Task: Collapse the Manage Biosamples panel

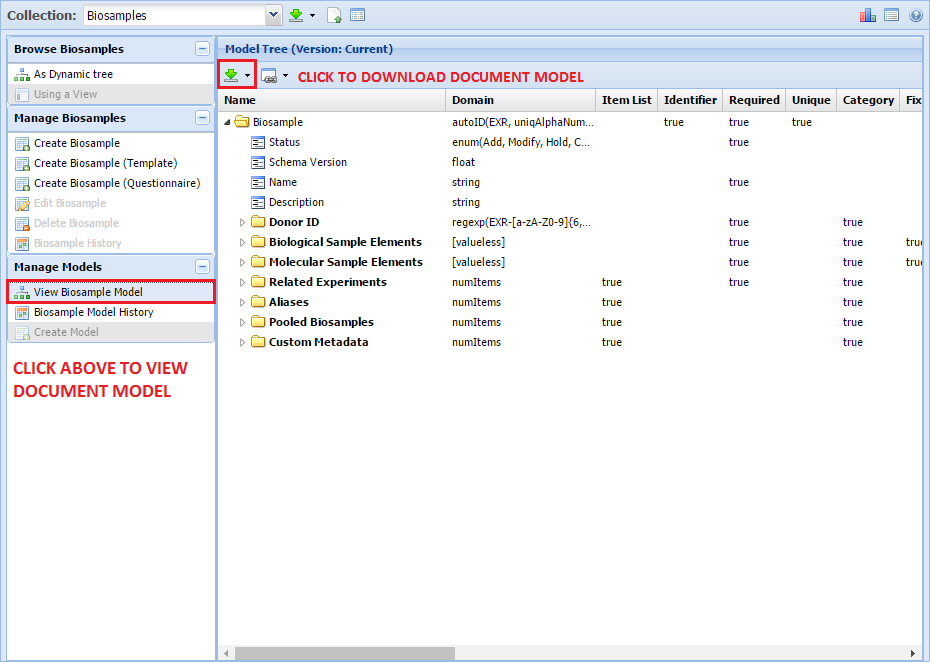Action: coord(202,118)
